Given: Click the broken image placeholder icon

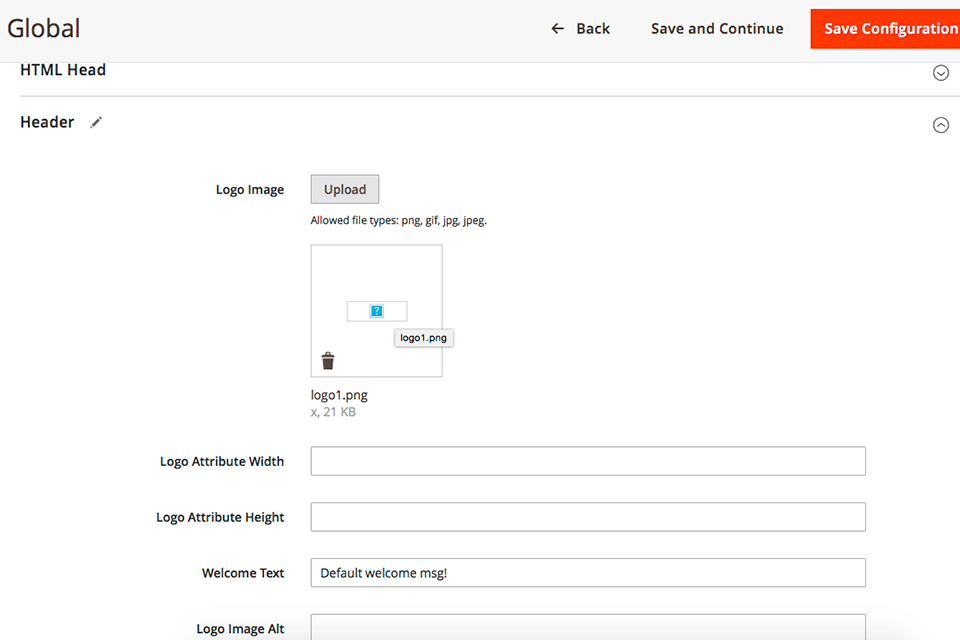Looking at the screenshot, I should (x=377, y=311).
